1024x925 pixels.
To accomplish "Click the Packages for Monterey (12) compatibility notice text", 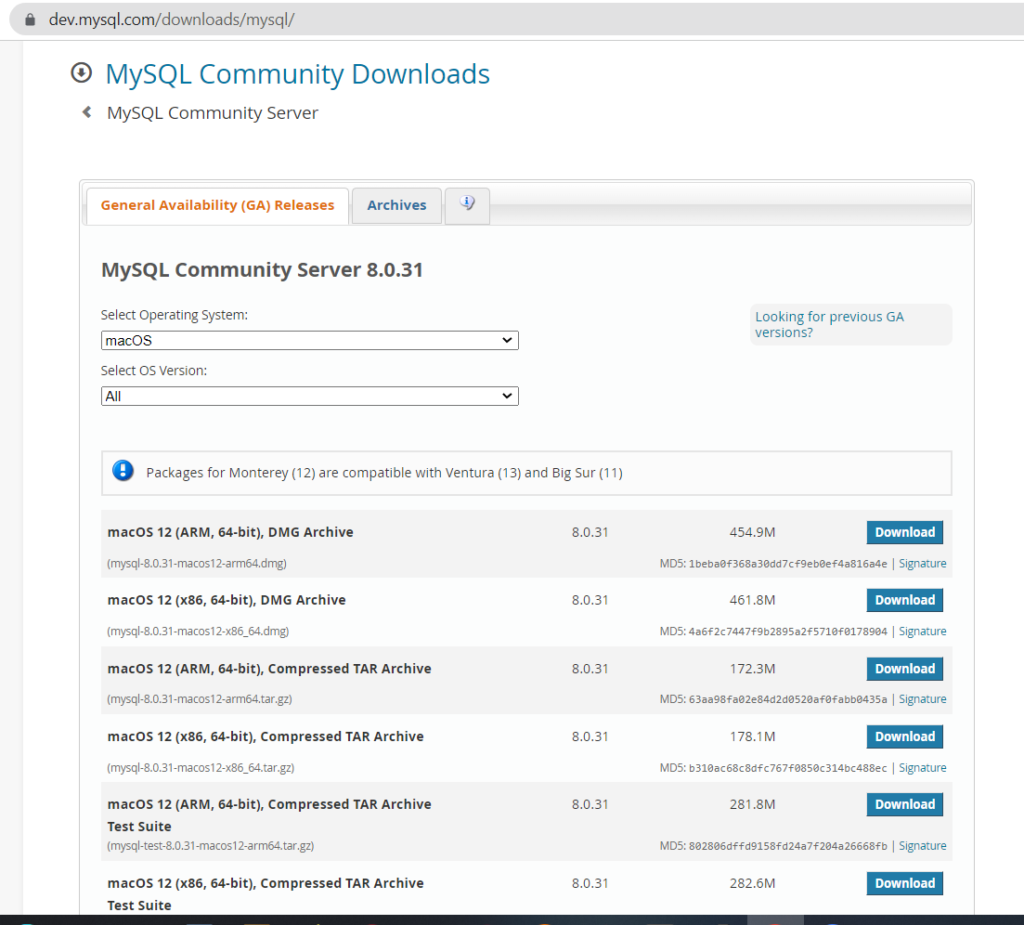I will pos(384,473).
